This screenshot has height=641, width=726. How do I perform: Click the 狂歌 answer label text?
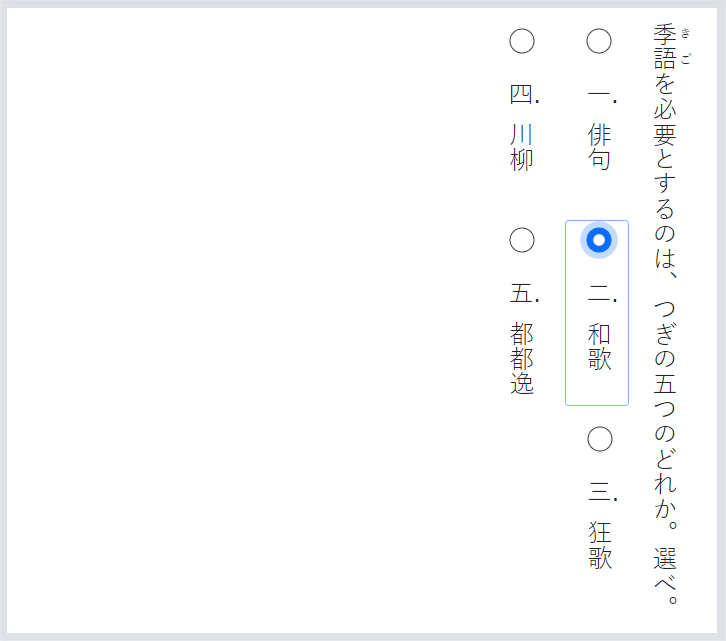click(x=599, y=545)
